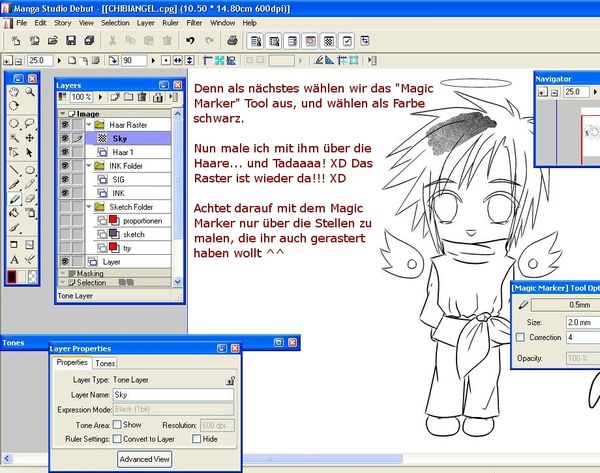Open the Selection menu
Viewport: 600px width, 473px height.
[x=115, y=23]
